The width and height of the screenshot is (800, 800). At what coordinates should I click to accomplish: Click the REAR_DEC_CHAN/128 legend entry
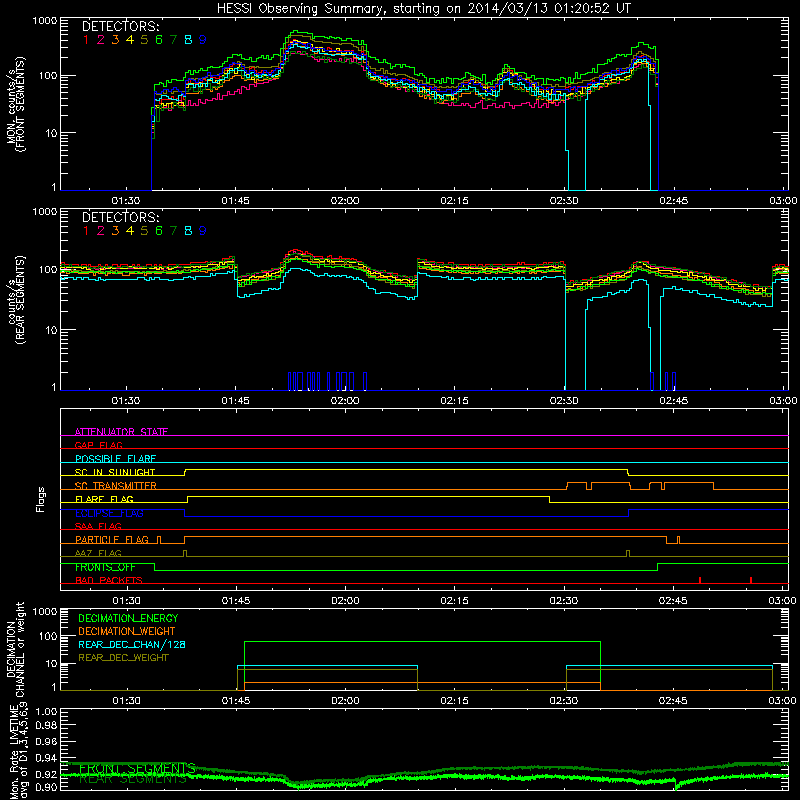(x=132, y=644)
